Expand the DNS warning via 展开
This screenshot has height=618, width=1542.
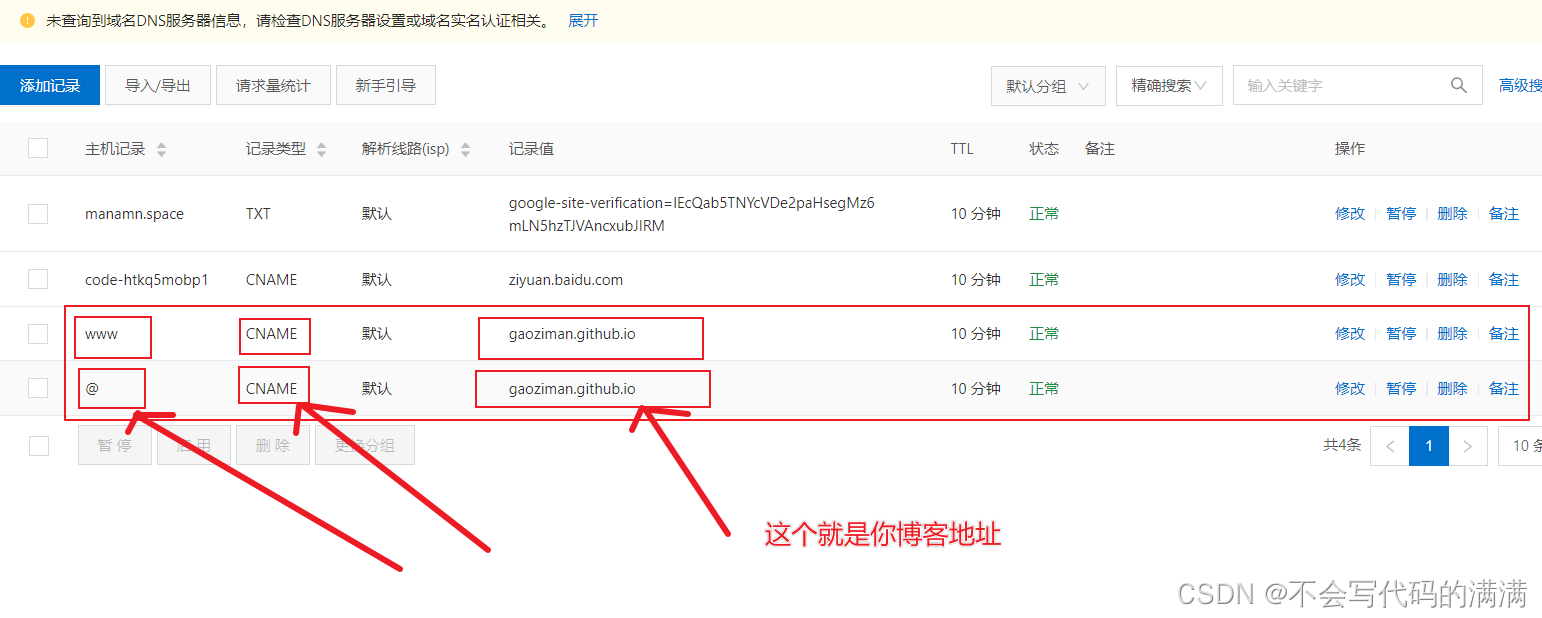583,21
